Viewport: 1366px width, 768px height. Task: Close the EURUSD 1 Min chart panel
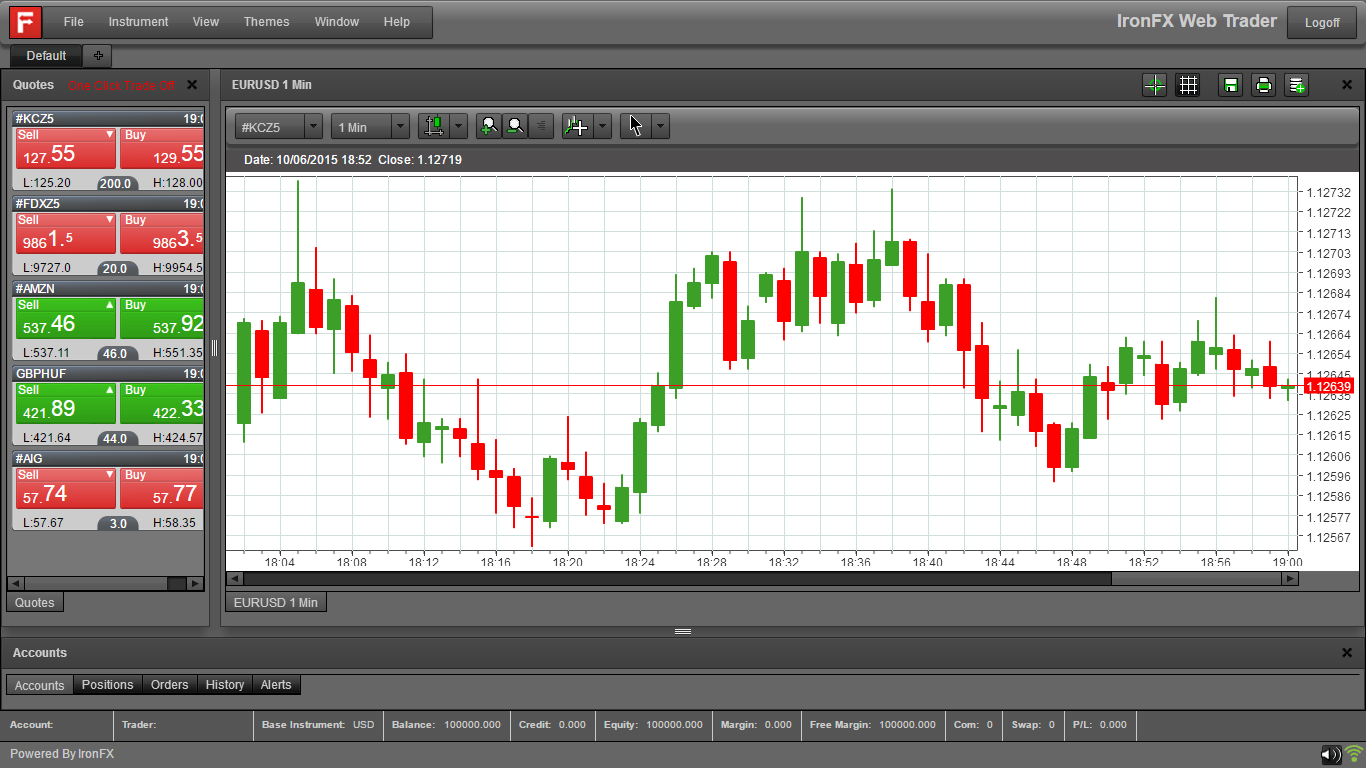coord(1347,85)
